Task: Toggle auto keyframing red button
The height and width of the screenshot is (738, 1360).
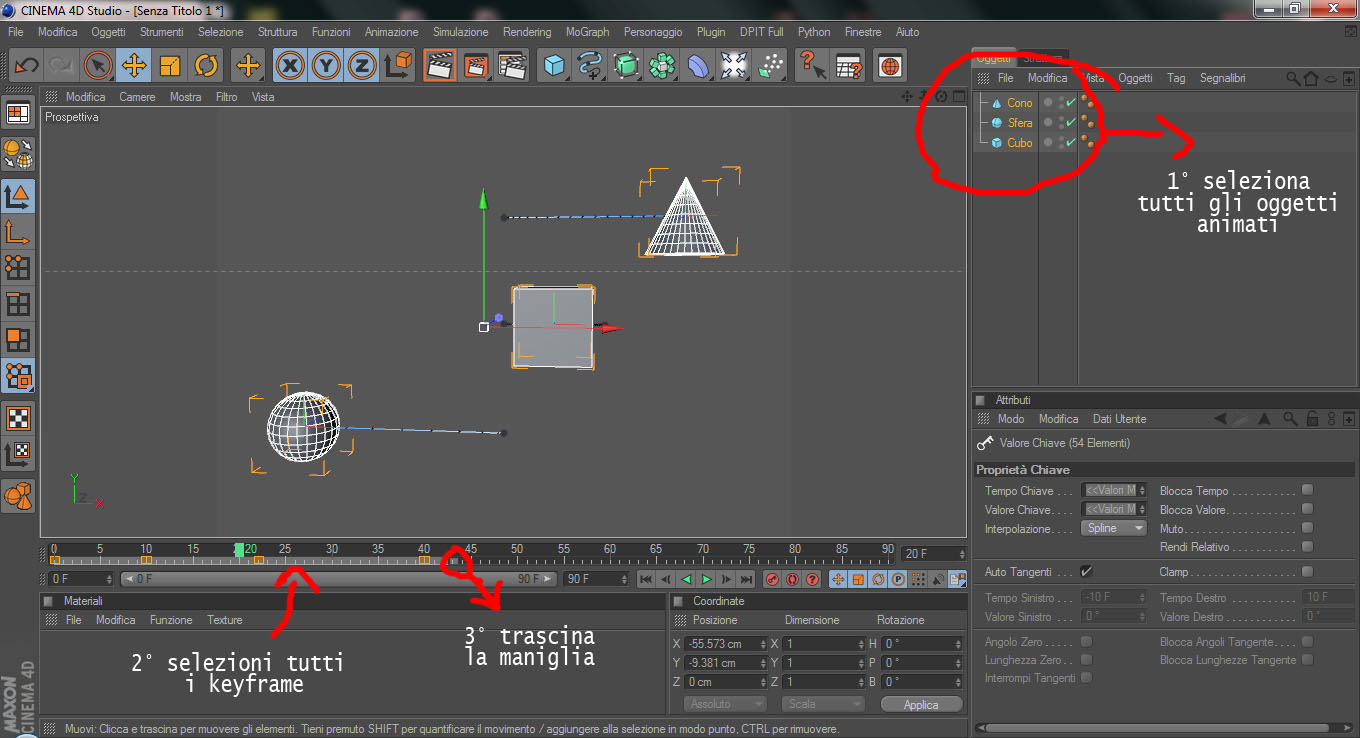Action: pyautogui.click(x=792, y=579)
